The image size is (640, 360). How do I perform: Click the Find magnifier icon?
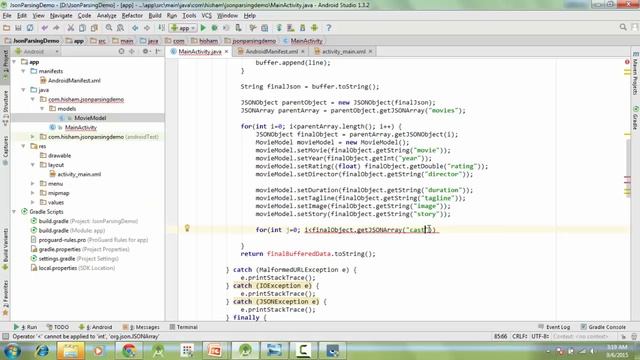pyautogui.click(x=109, y=28)
